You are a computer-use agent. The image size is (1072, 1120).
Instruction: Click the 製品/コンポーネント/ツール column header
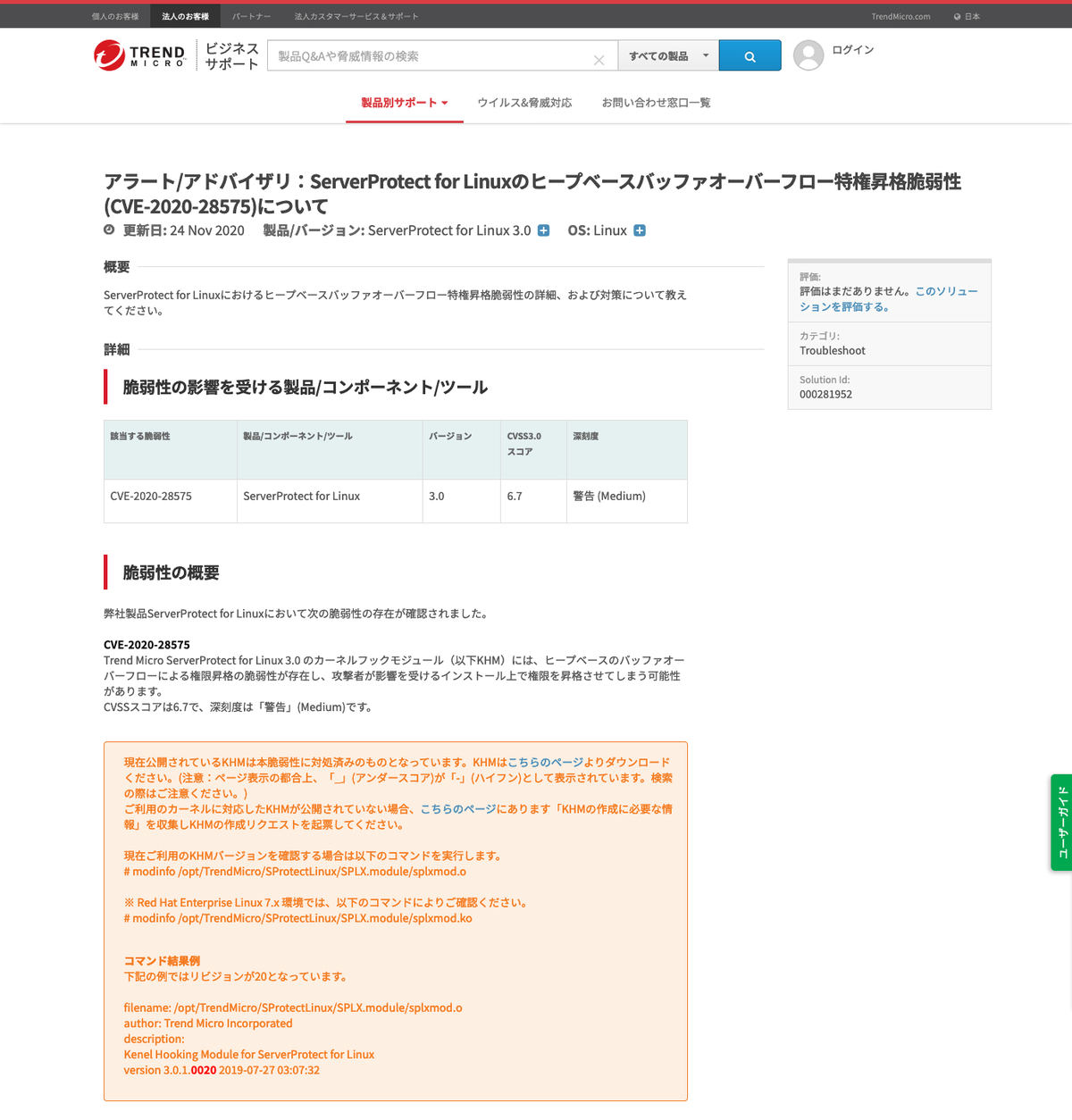pyautogui.click(x=330, y=450)
